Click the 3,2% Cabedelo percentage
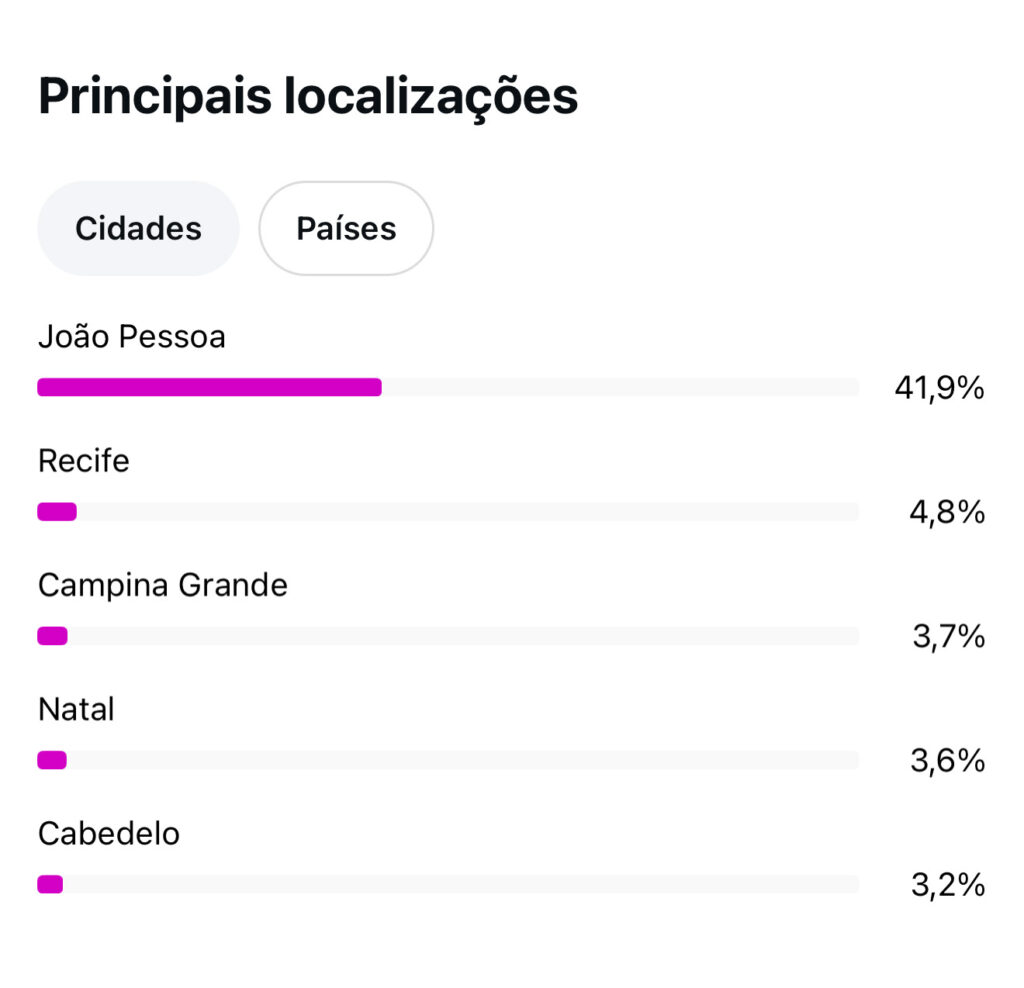 pyautogui.click(x=948, y=884)
